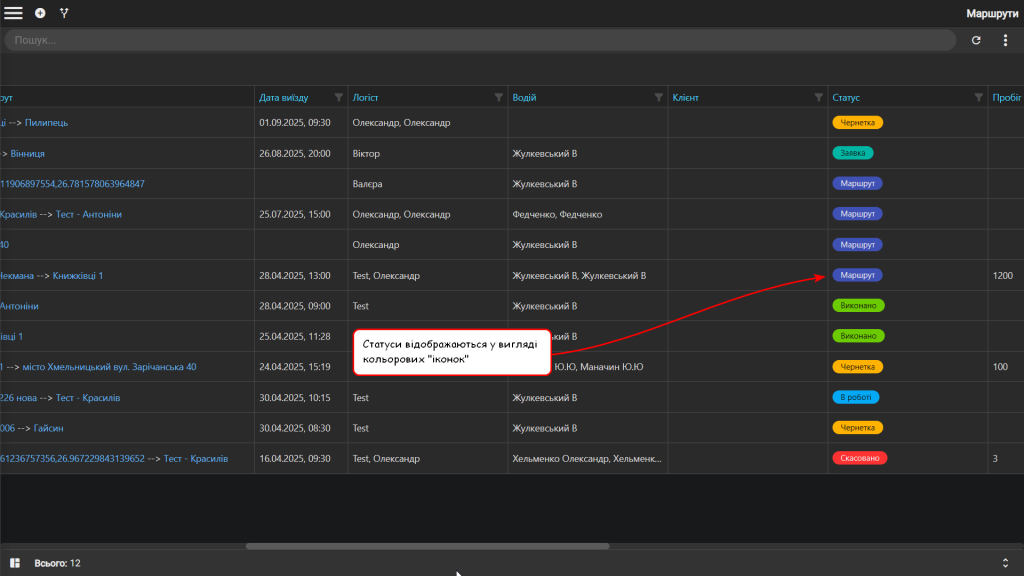Screen dimensions: 1024x576
Task: Expand the footer up-down arrows control
Action: 1005,563
